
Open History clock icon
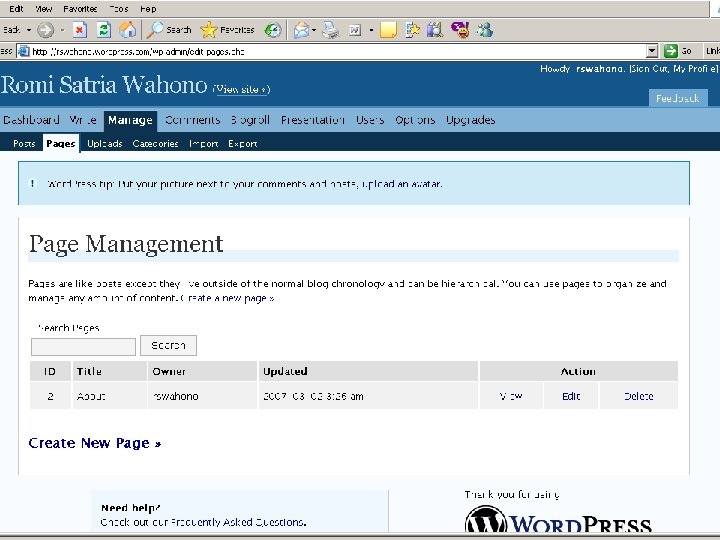coord(273,30)
